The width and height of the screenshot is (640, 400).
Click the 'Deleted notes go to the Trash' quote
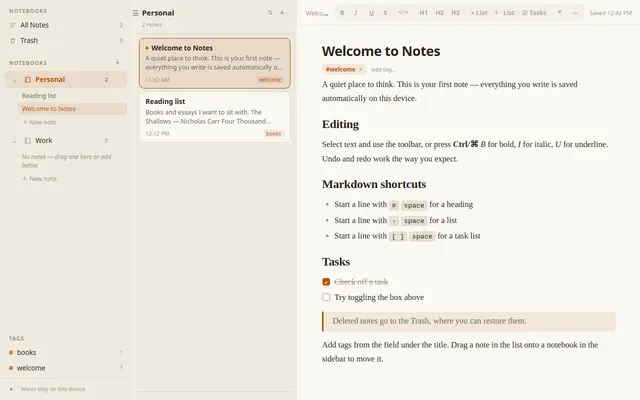469,321
